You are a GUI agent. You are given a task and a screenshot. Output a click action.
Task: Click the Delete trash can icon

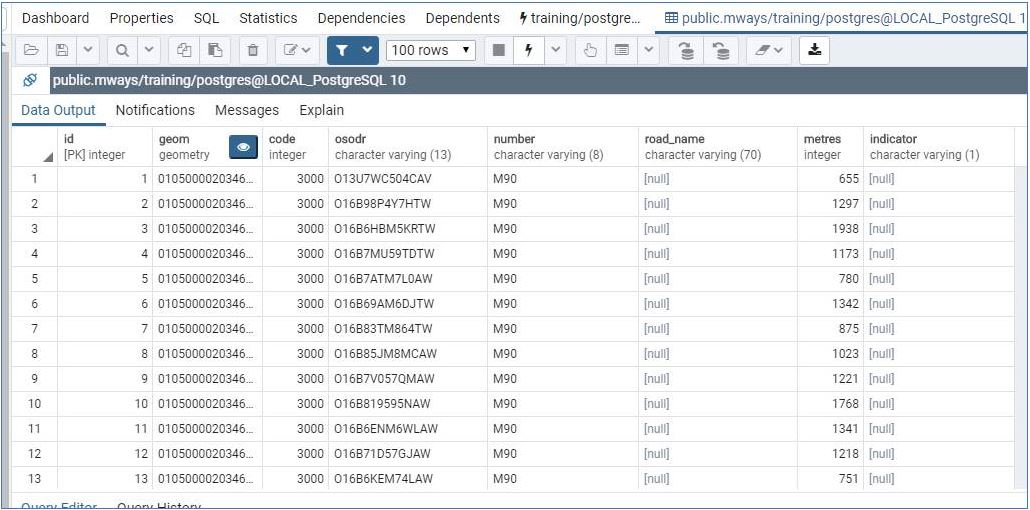[x=253, y=50]
